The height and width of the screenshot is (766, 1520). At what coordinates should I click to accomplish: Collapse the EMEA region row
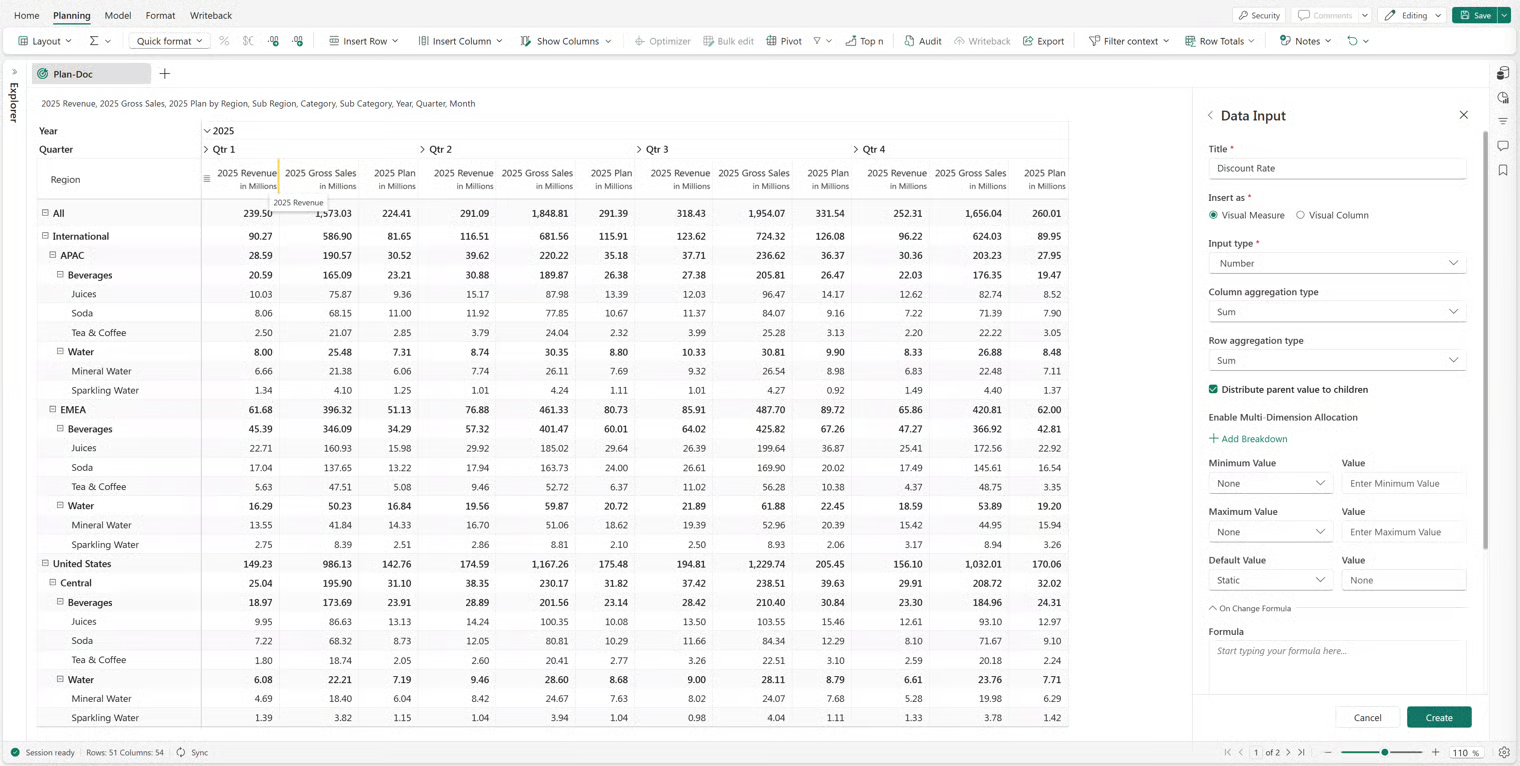(x=53, y=409)
